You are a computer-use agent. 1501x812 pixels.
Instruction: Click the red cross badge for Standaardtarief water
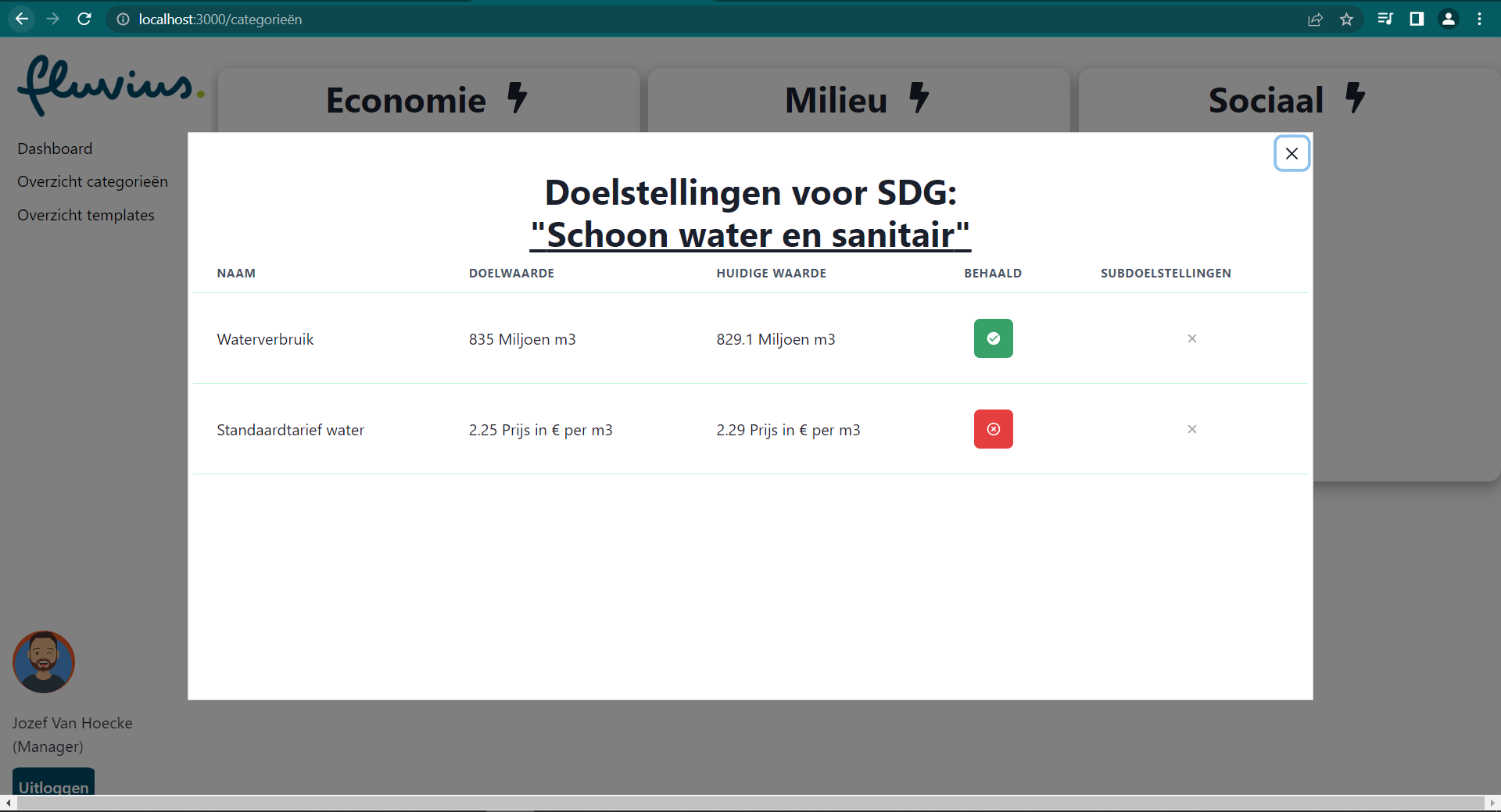point(992,429)
